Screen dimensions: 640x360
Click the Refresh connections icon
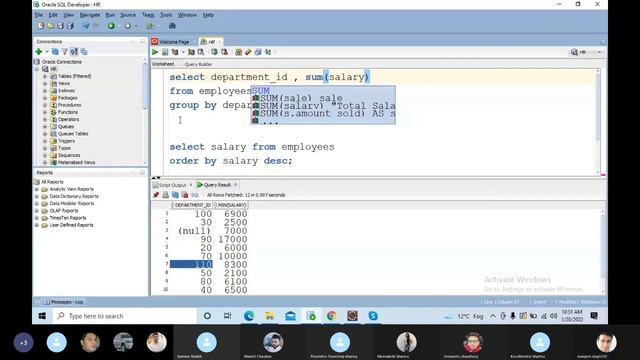55,51
